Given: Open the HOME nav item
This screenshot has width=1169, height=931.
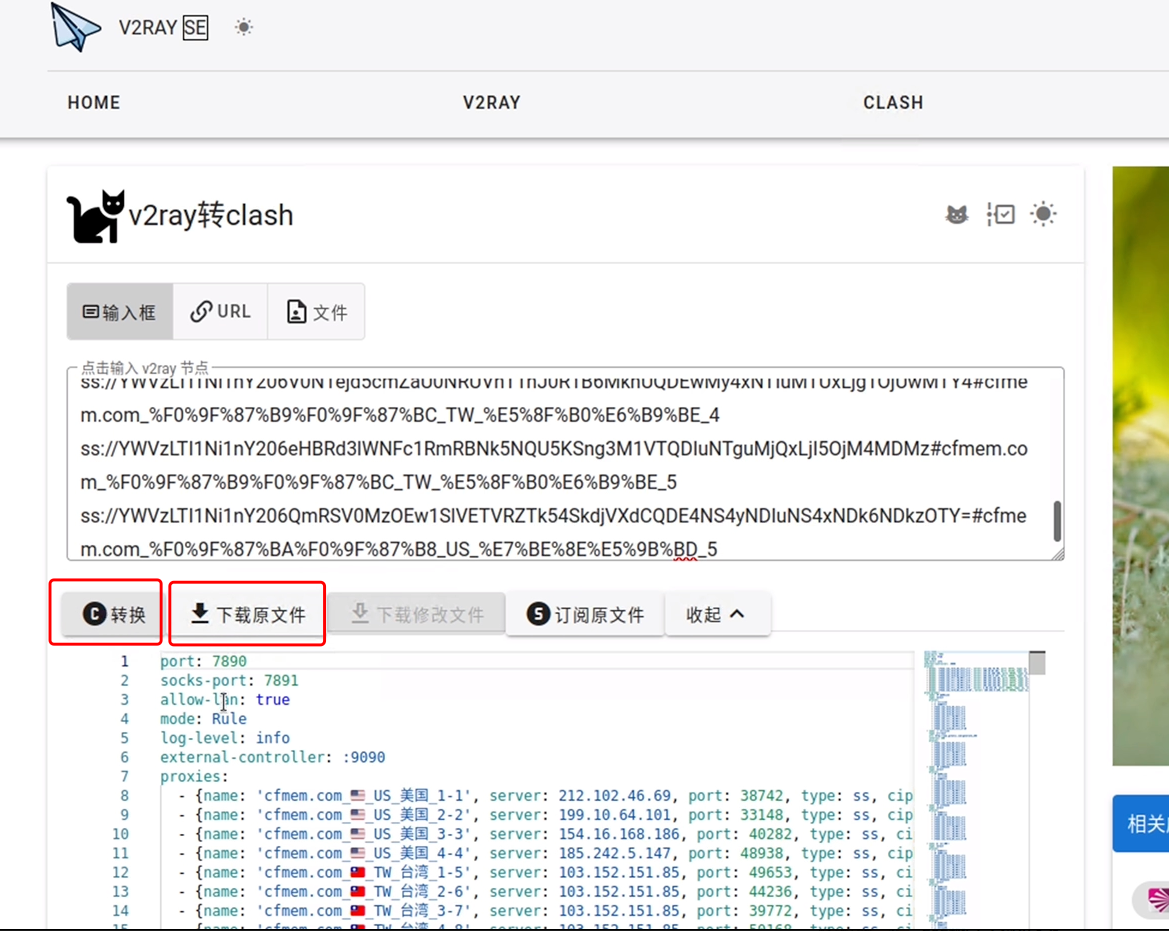Looking at the screenshot, I should click(94, 102).
